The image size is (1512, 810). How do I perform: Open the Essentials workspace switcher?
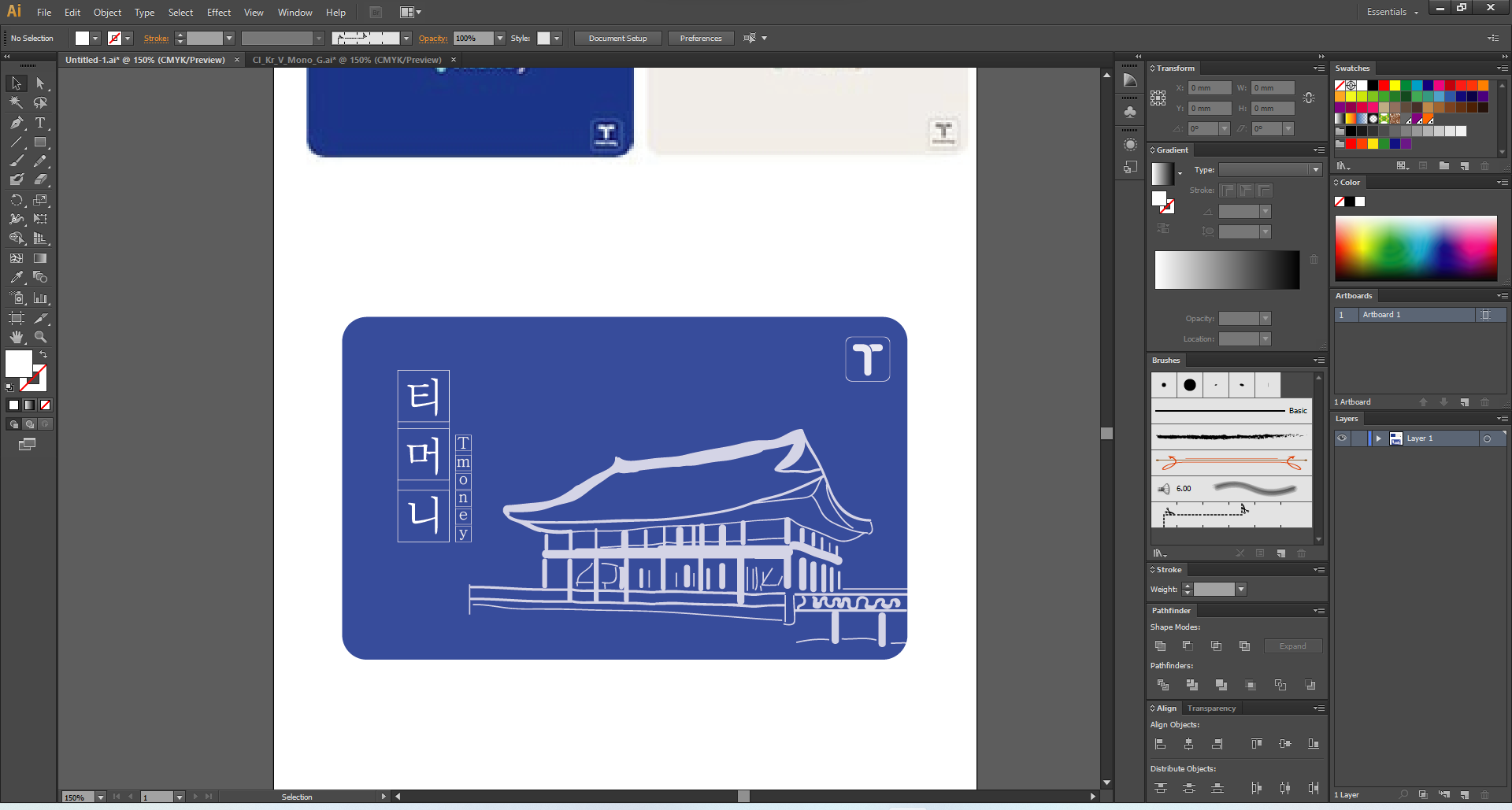point(1392,12)
